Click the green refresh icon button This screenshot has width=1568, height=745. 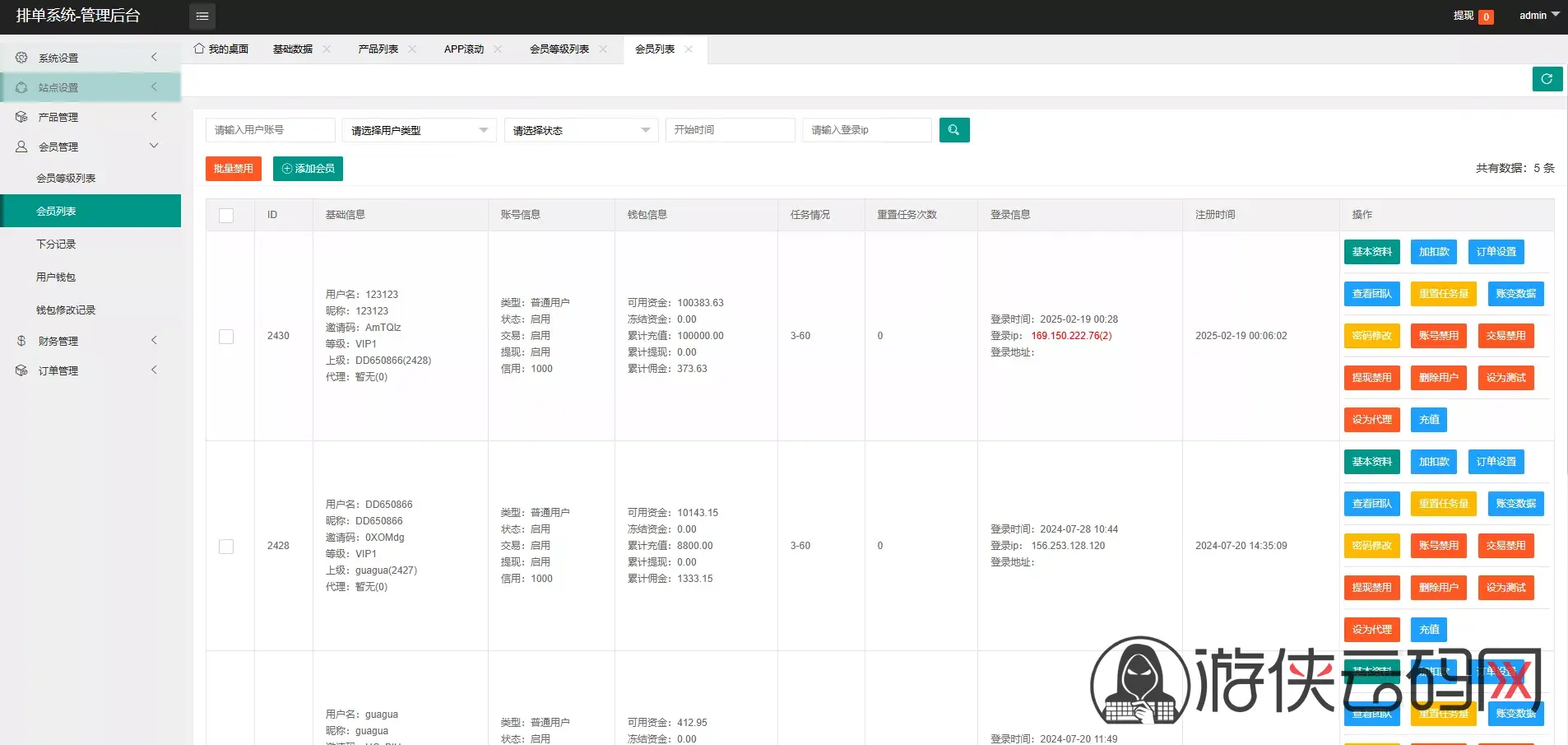pyautogui.click(x=1547, y=79)
